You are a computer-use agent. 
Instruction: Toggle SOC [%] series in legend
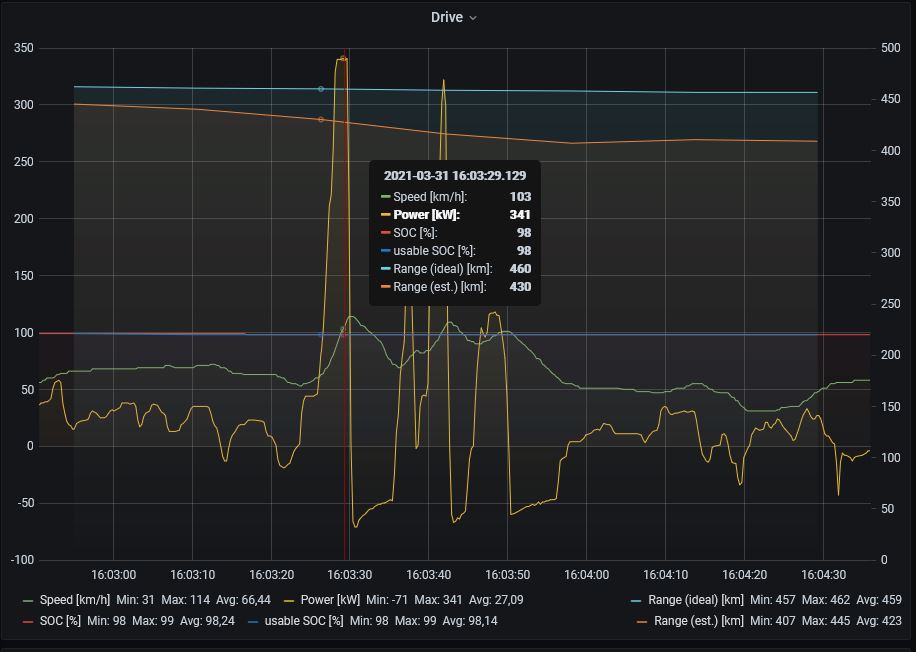point(60,621)
